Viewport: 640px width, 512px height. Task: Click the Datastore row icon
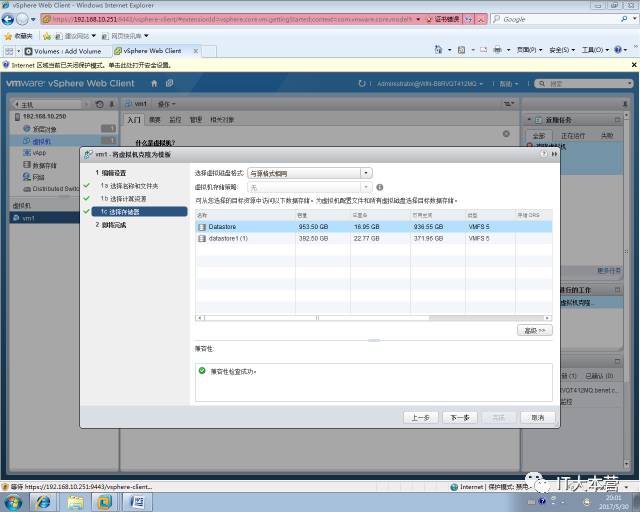point(202,227)
